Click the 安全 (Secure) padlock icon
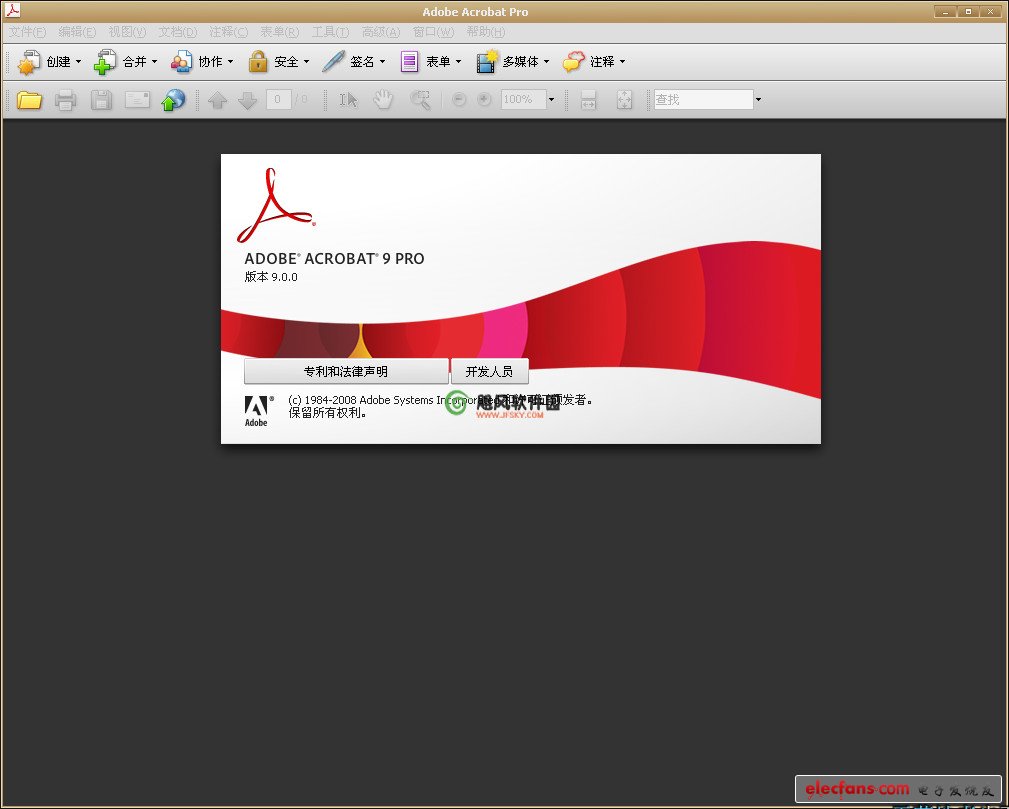Image resolution: width=1009 pixels, height=809 pixels. click(x=258, y=62)
